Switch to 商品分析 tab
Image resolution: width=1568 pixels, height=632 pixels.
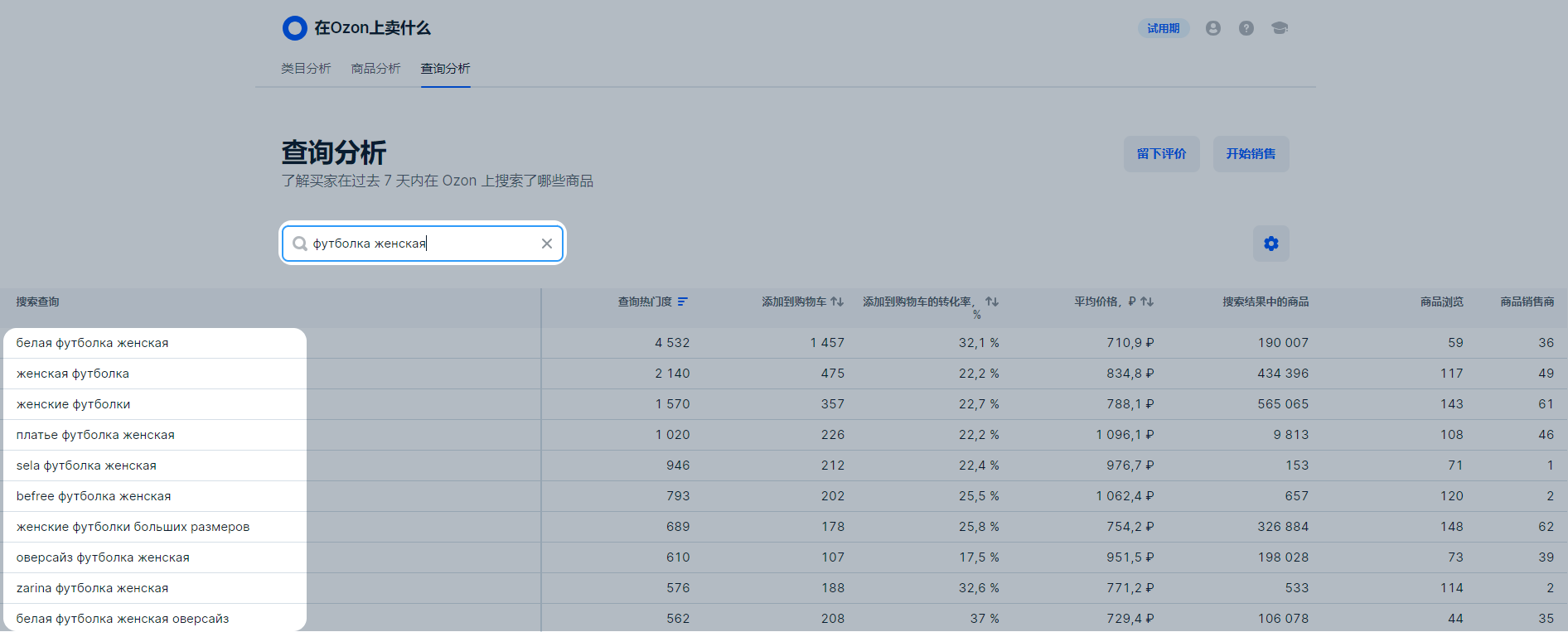375,69
